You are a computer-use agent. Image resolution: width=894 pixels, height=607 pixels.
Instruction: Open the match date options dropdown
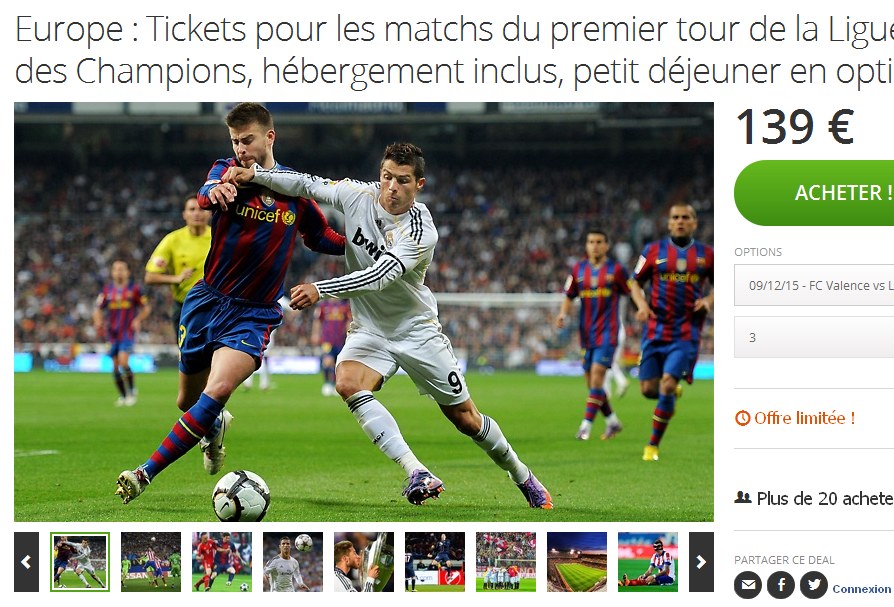pyautogui.click(x=814, y=285)
